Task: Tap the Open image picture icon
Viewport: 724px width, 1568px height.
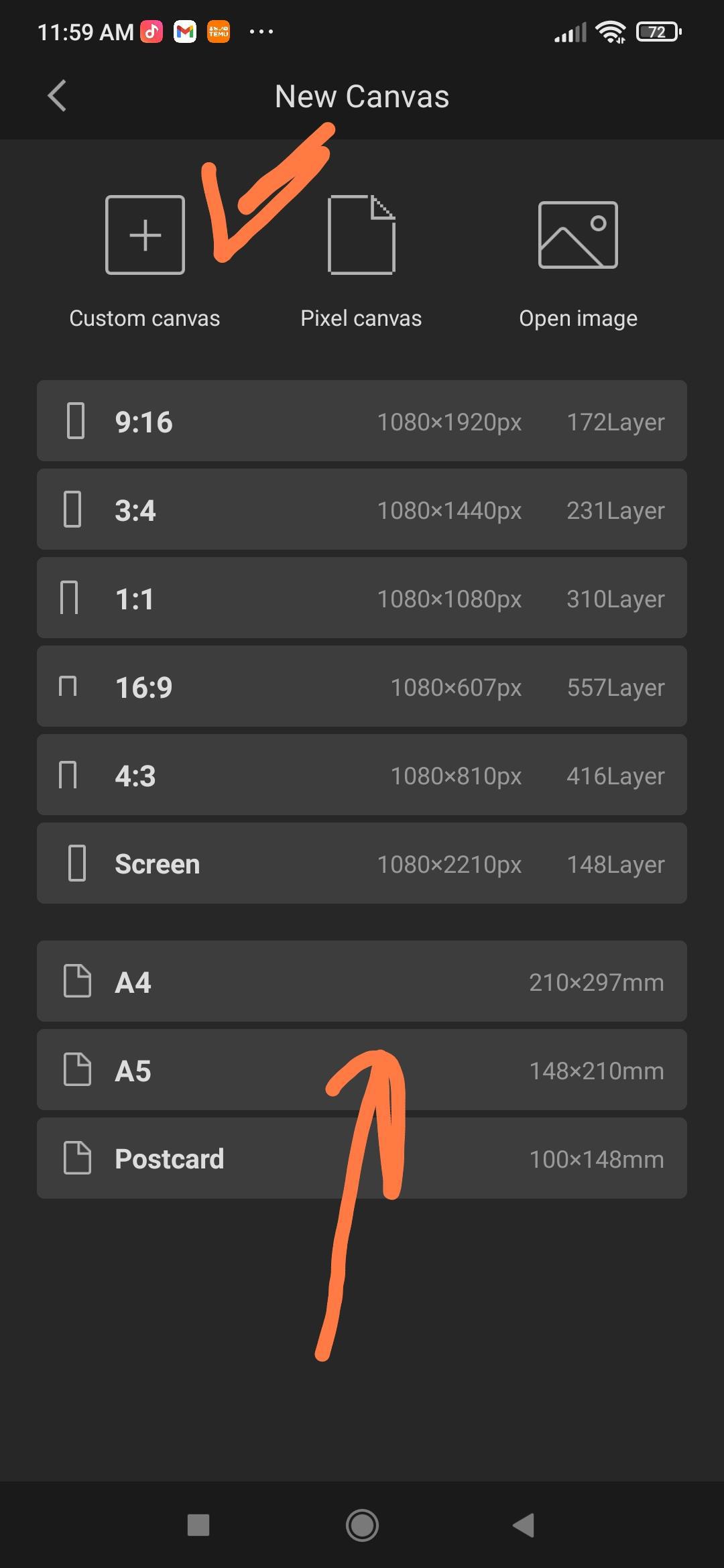Action: click(x=578, y=235)
